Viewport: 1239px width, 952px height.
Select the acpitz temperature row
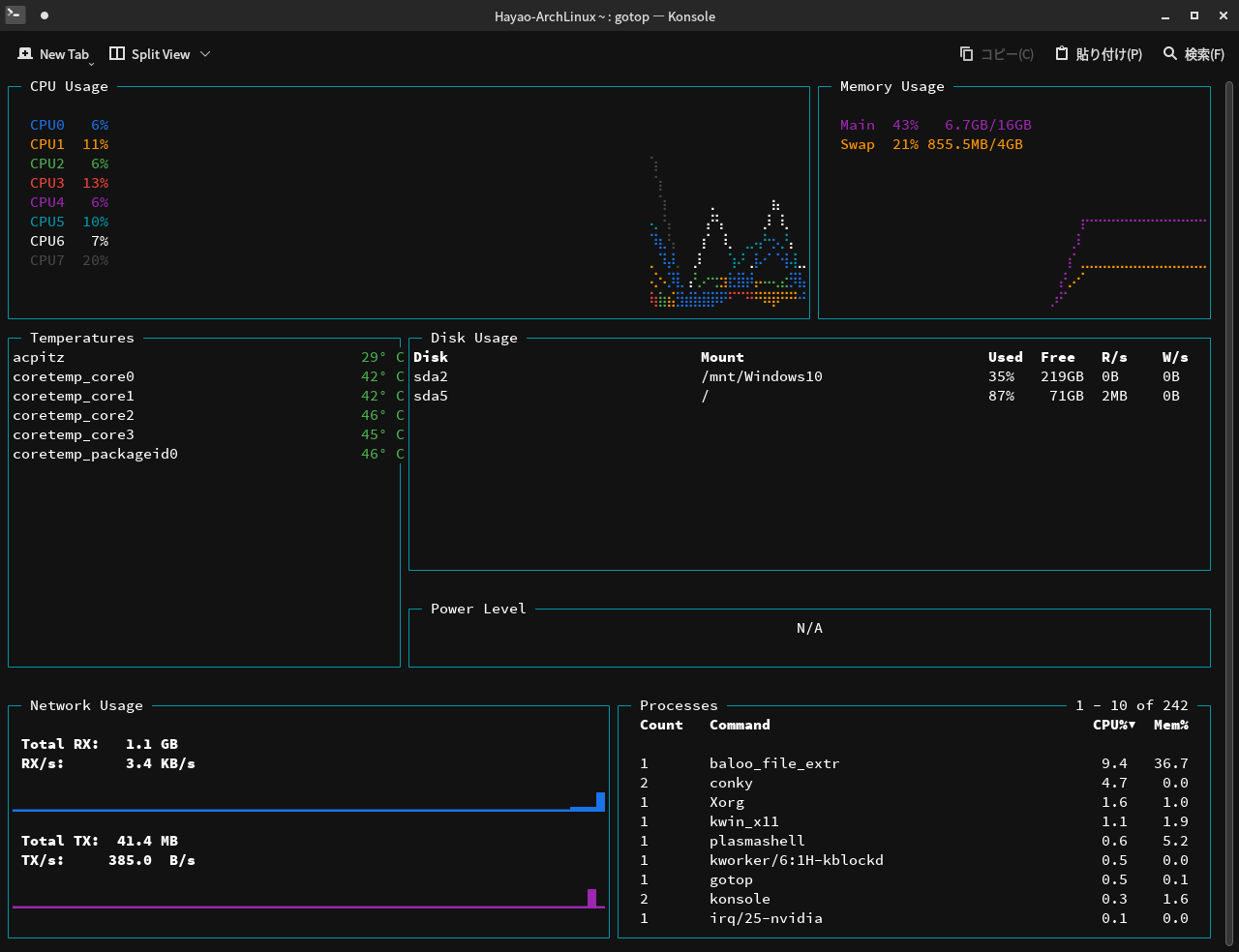tap(208, 357)
